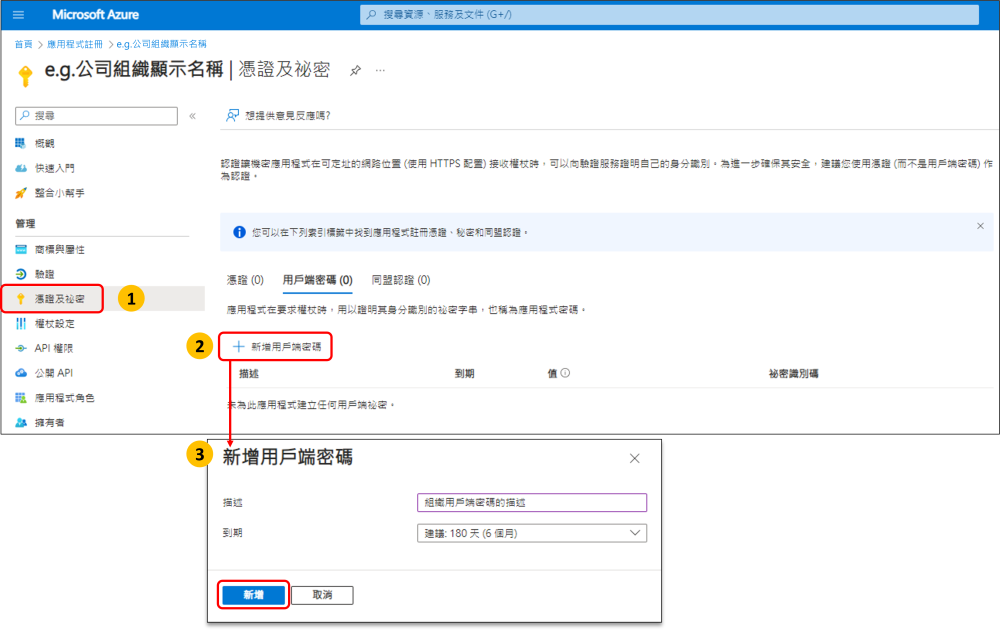Dismiss the info banner with X
The image size is (1000, 630).
(980, 226)
